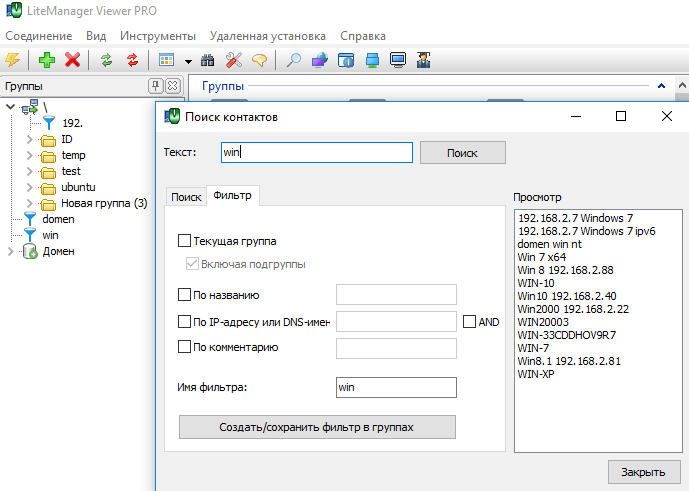Screen dimensions: 689x491
Task: Toggle the Включая подгруппы checkbox
Action: pyautogui.click(x=192, y=264)
